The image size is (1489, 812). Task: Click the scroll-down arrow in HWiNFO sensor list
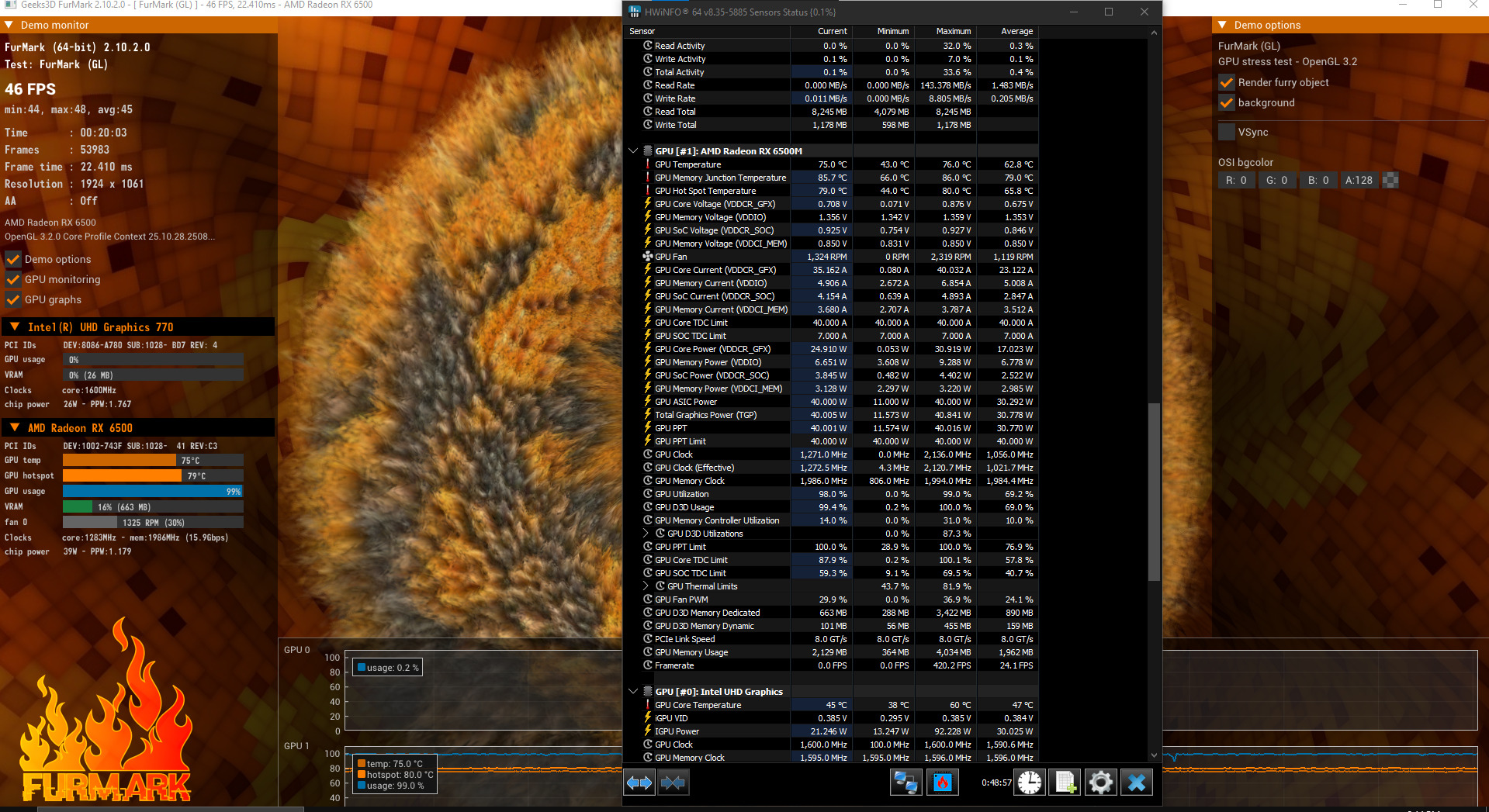click(1154, 755)
